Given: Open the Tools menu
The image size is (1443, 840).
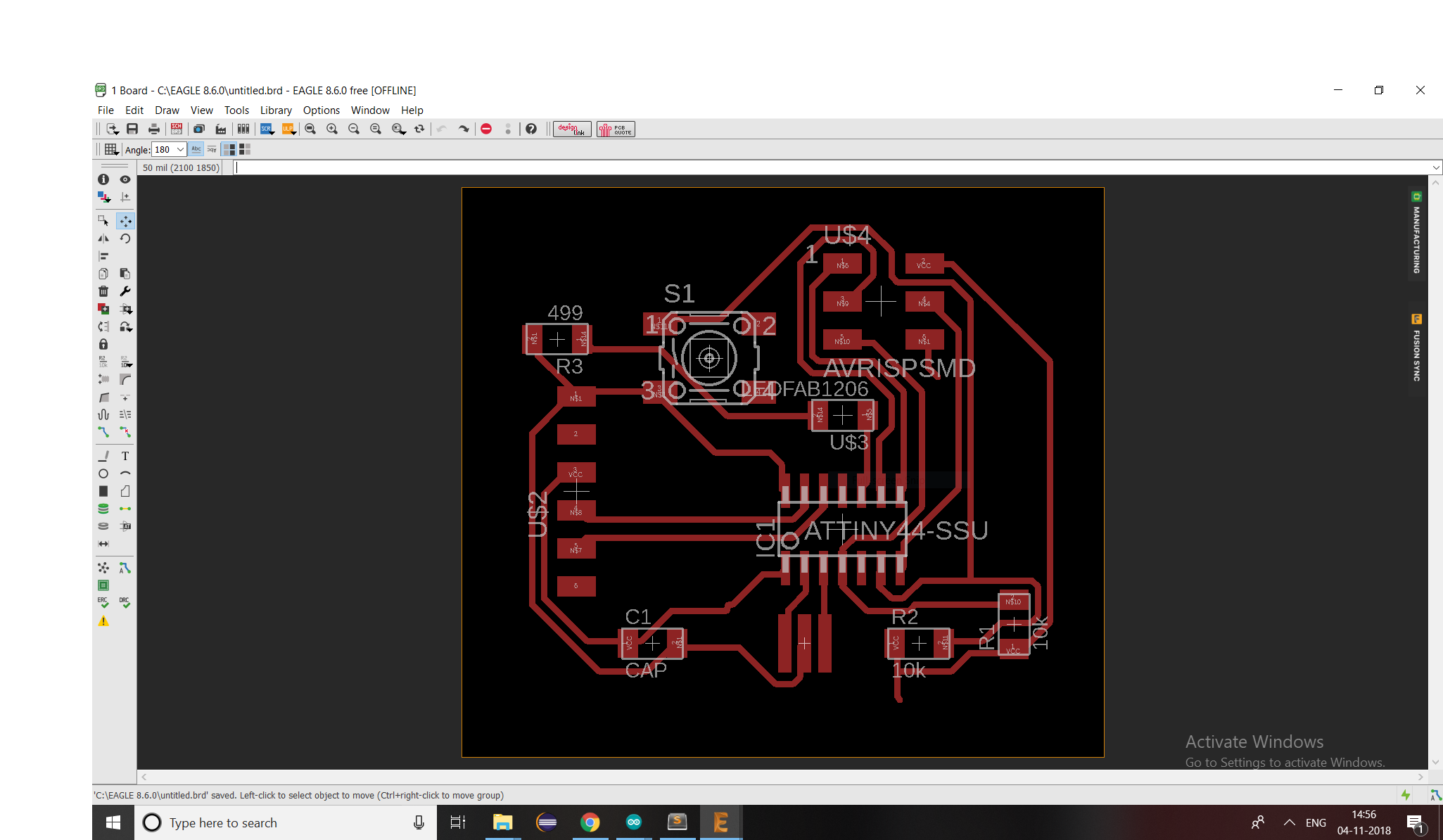Looking at the screenshot, I should tap(236, 110).
